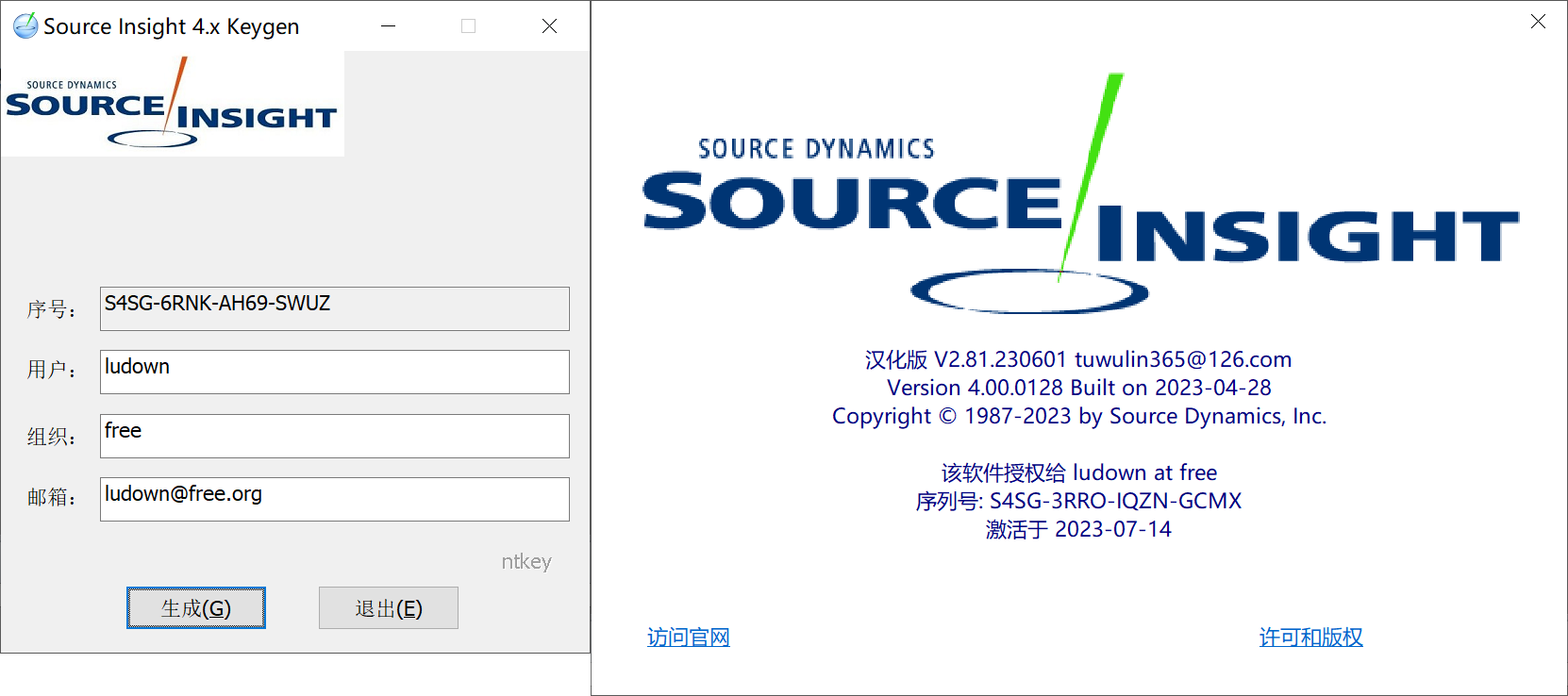Click the large Source Insight logo in About
1568x696 pixels.
tap(1080, 194)
